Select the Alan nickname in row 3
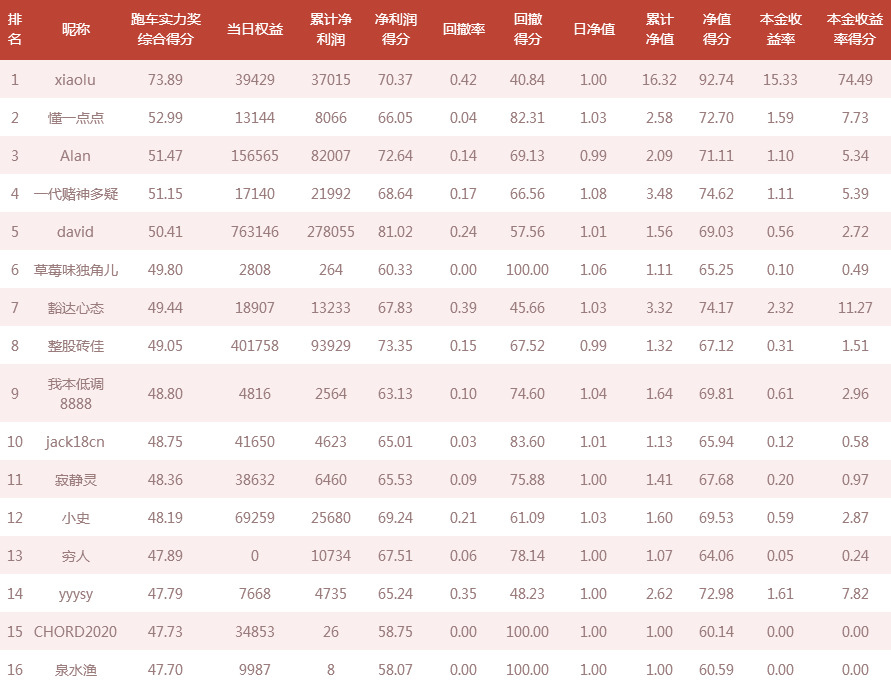This screenshot has height=687, width=891. point(75,156)
